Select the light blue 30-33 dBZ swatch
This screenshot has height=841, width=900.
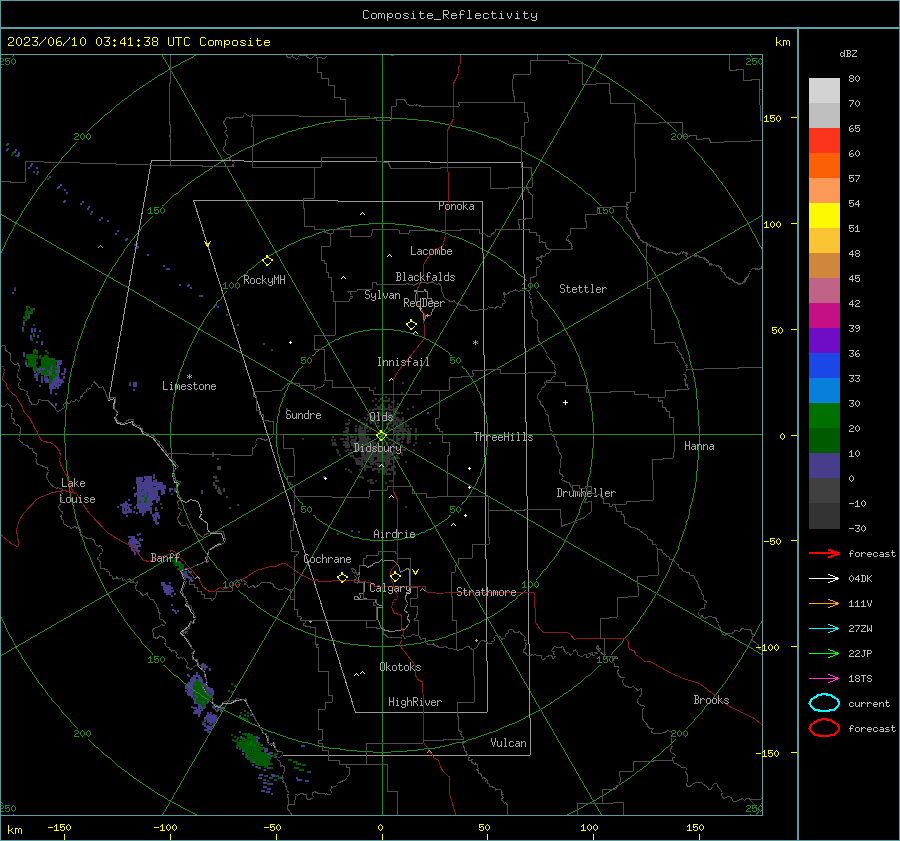coord(824,390)
